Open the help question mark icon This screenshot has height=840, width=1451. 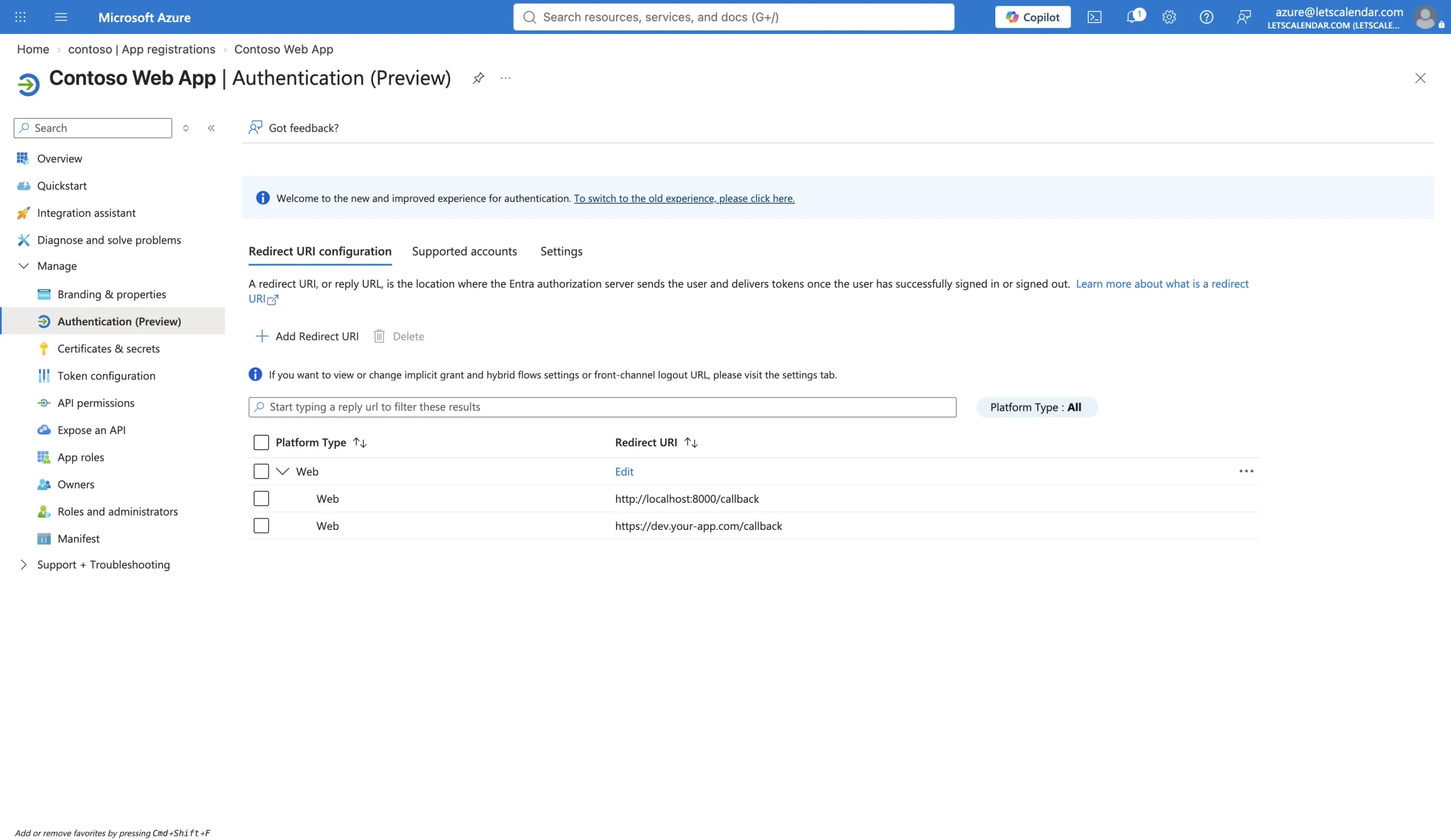point(1206,16)
